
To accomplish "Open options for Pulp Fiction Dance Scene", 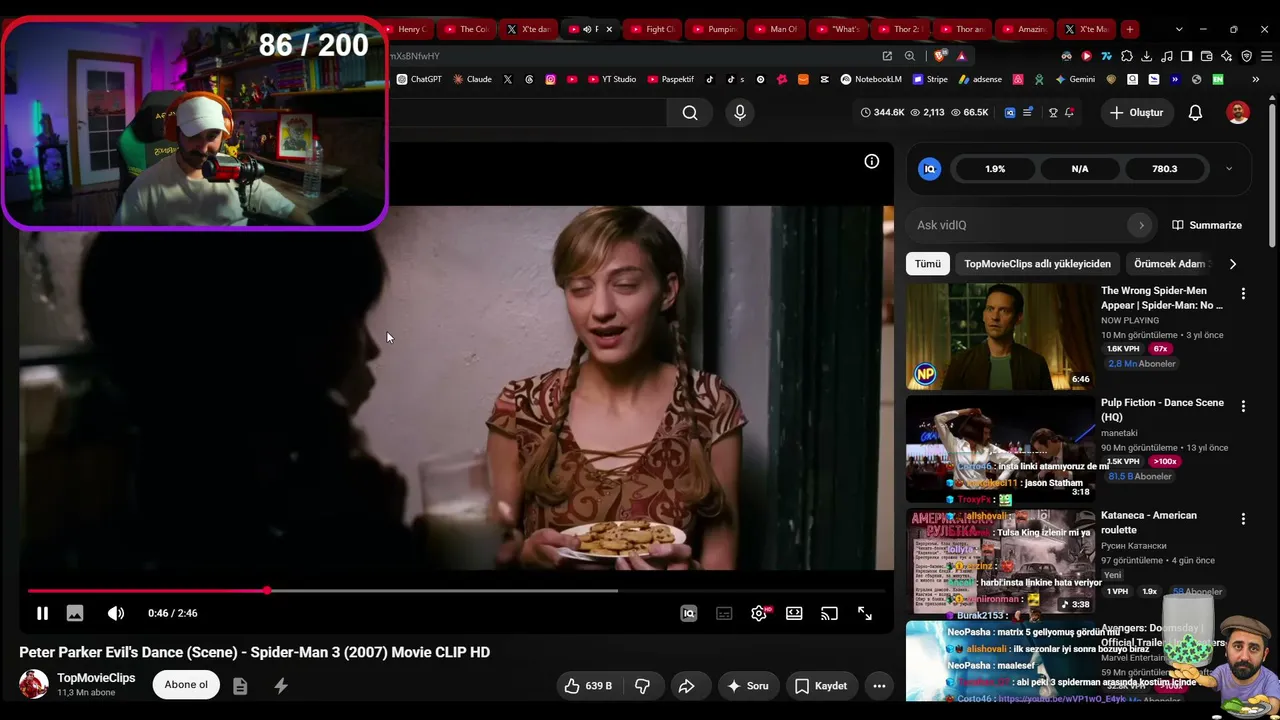I will pyautogui.click(x=1243, y=407).
